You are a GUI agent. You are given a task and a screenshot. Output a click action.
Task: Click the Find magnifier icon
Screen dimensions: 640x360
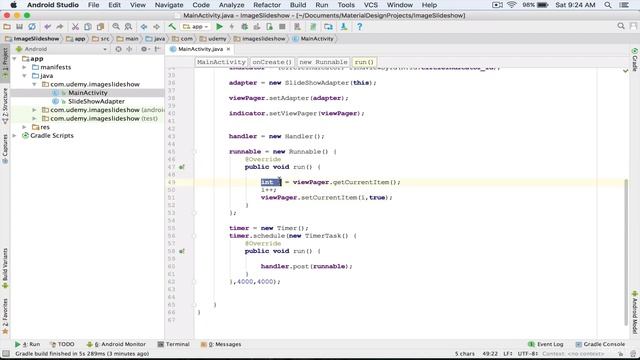click(x=116, y=27)
